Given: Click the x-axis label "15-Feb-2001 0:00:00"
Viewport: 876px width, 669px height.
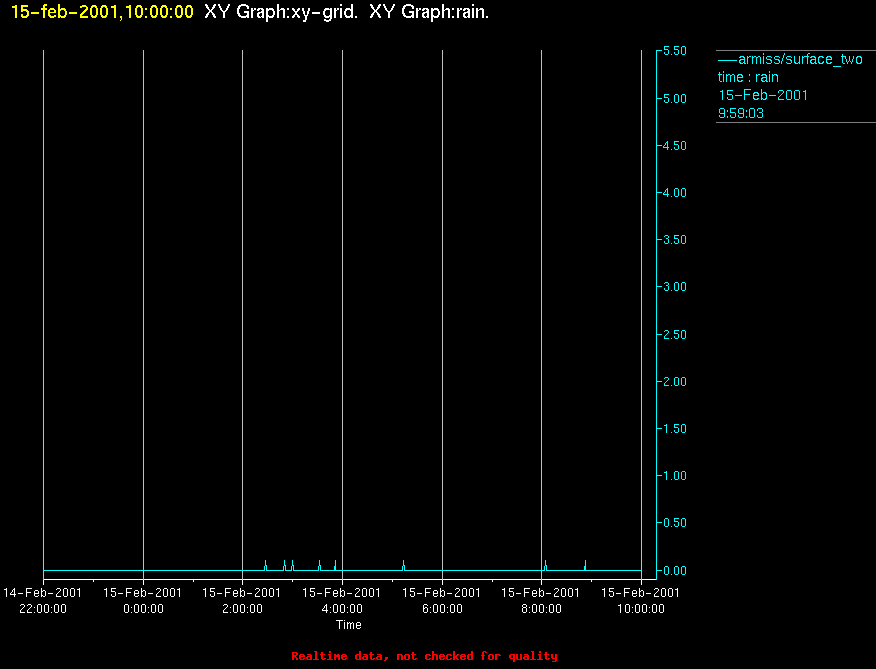Looking at the screenshot, I should (143, 600).
